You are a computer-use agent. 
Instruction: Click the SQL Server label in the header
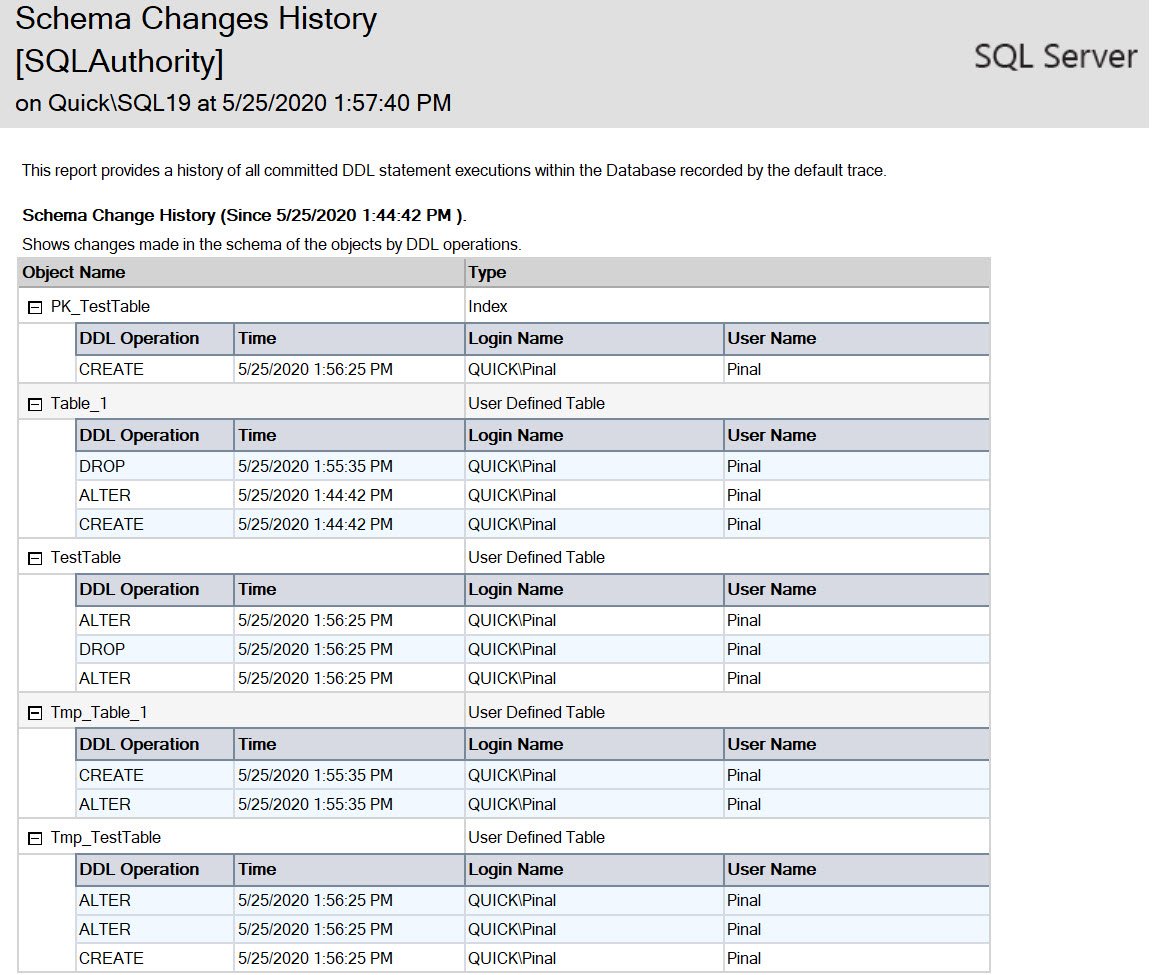point(1055,56)
